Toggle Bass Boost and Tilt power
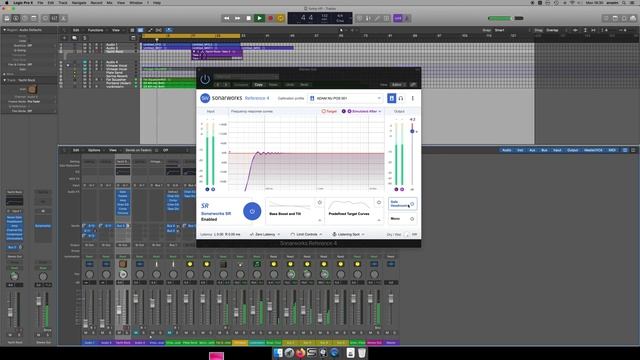 [x=320, y=202]
